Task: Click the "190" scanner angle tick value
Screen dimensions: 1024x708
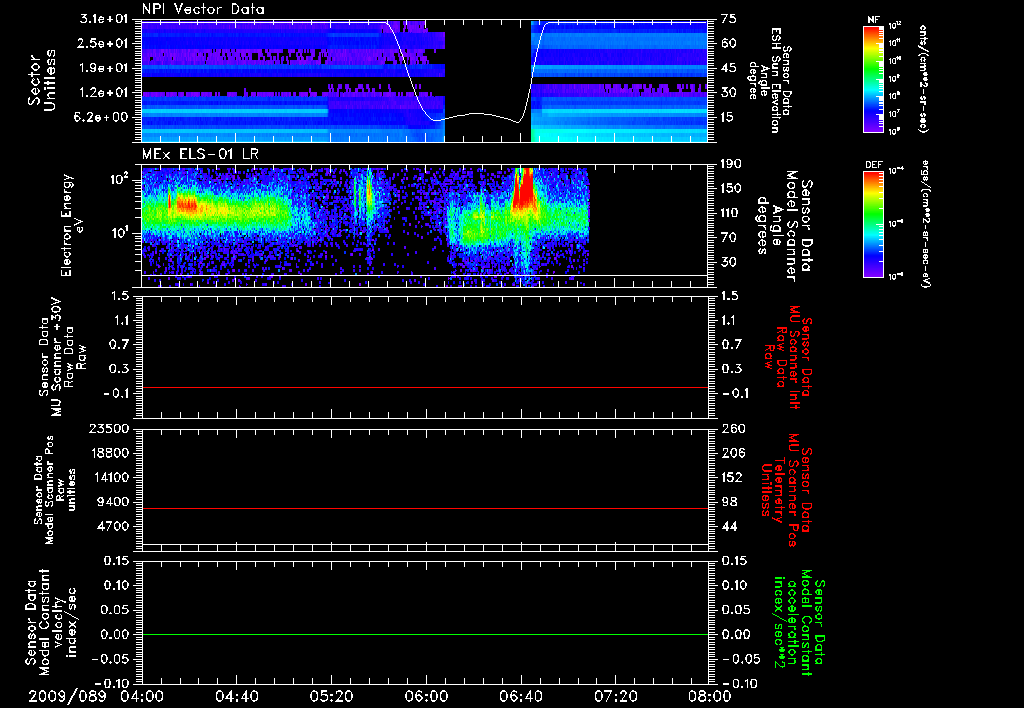Action: click(731, 164)
